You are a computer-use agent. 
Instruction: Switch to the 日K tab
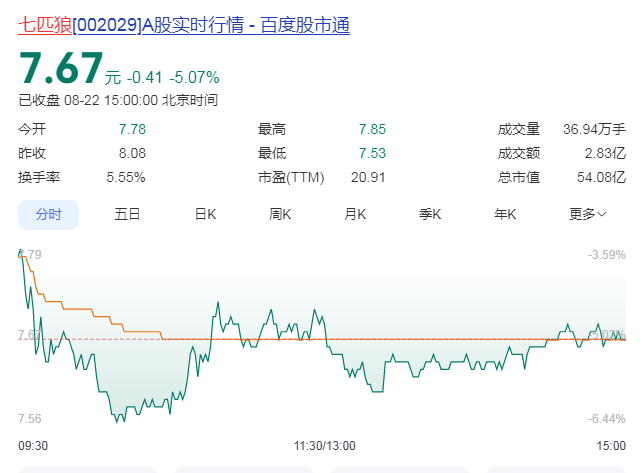coord(205,214)
